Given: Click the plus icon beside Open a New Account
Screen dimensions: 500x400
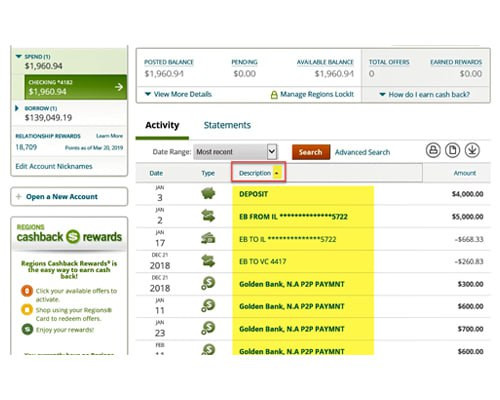Looking at the screenshot, I should coord(19,196).
